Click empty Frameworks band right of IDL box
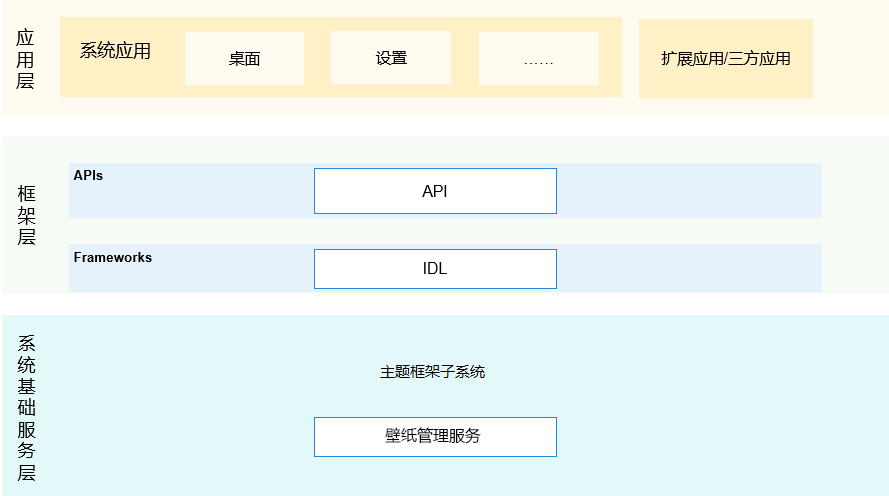The image size is (889, 496). point(688,269)
